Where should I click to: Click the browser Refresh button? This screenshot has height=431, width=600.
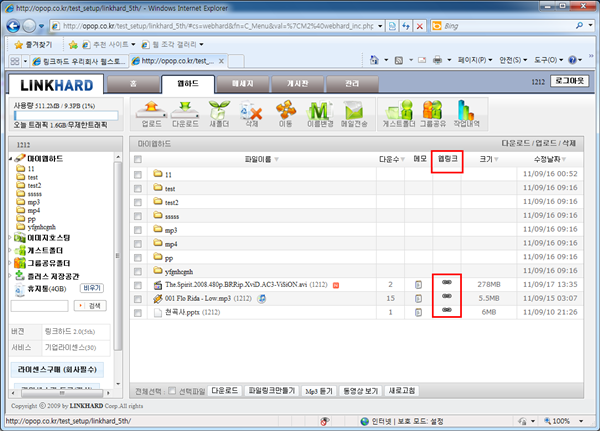pos(406,26)
